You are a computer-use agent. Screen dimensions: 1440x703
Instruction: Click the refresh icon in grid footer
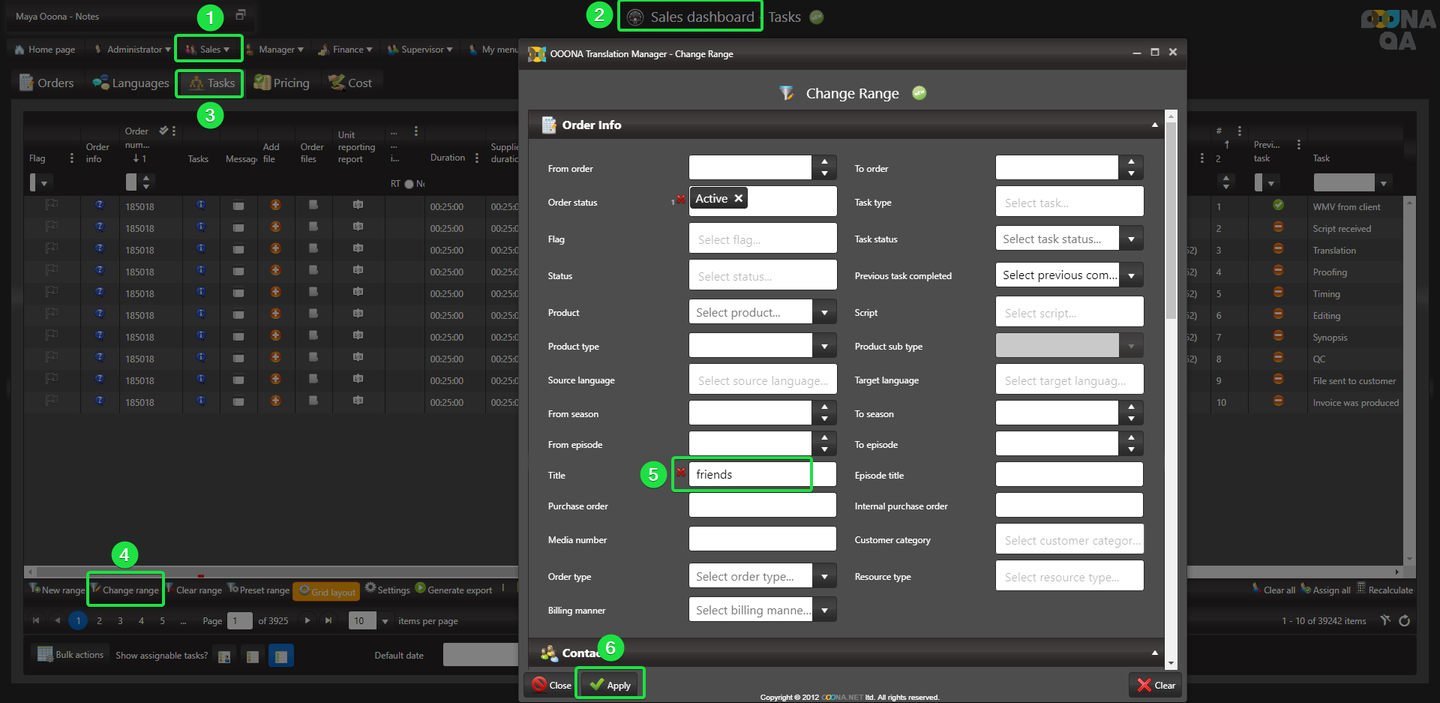(x=1405, y=621)
